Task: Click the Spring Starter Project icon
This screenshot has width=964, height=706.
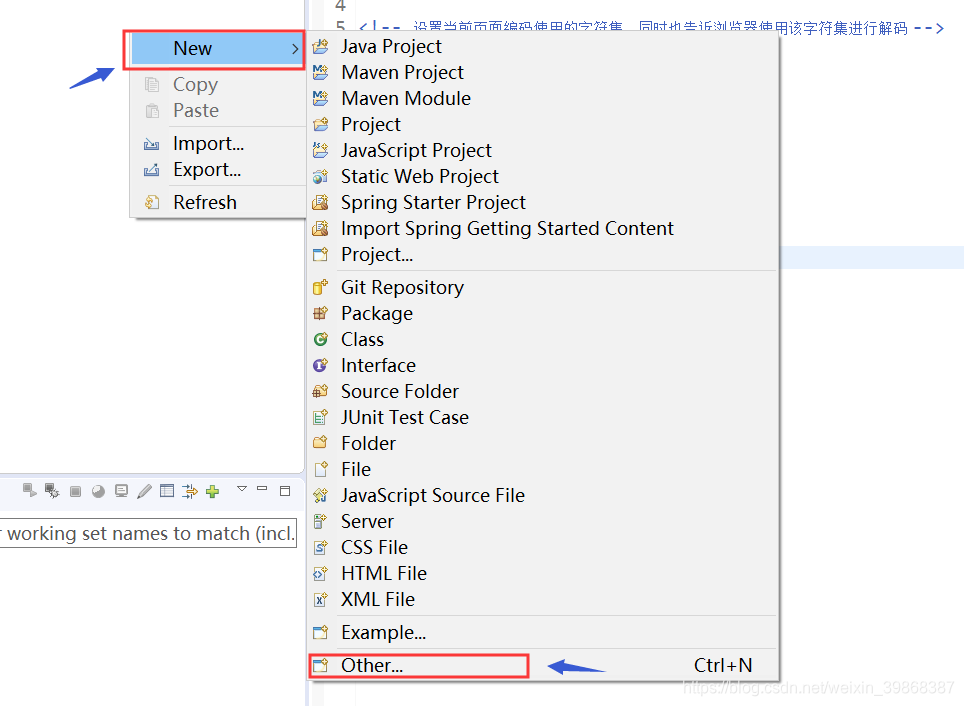Action: pyautogui.click(x=320, y=202)
